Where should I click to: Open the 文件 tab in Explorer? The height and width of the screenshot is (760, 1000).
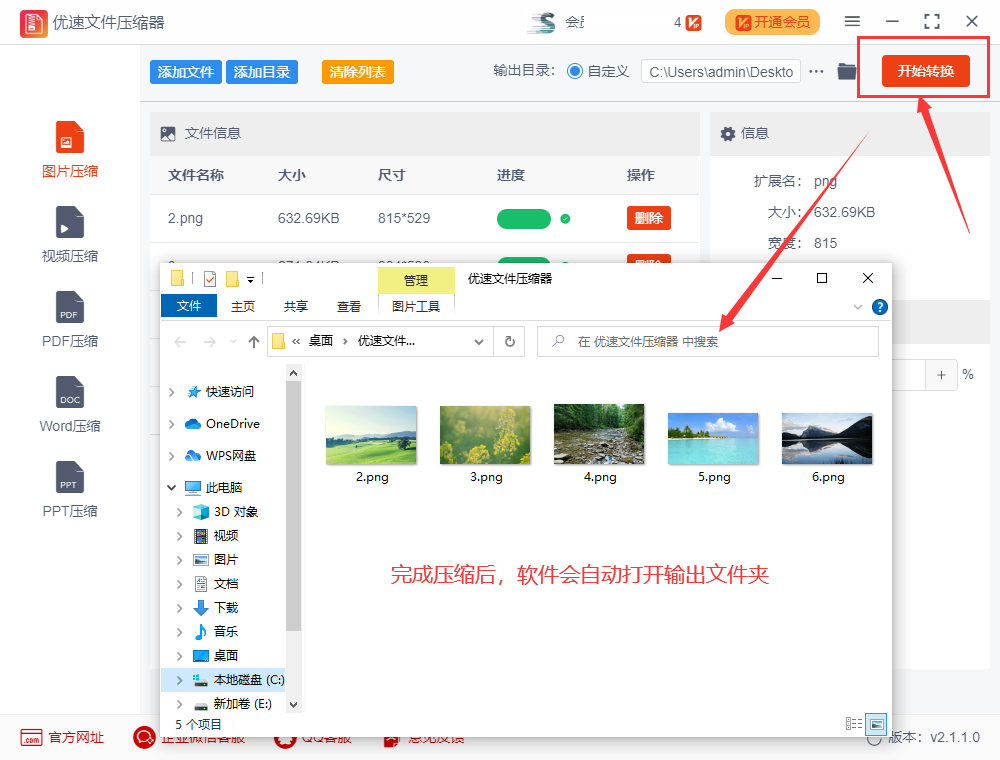(x=189, y=307)
